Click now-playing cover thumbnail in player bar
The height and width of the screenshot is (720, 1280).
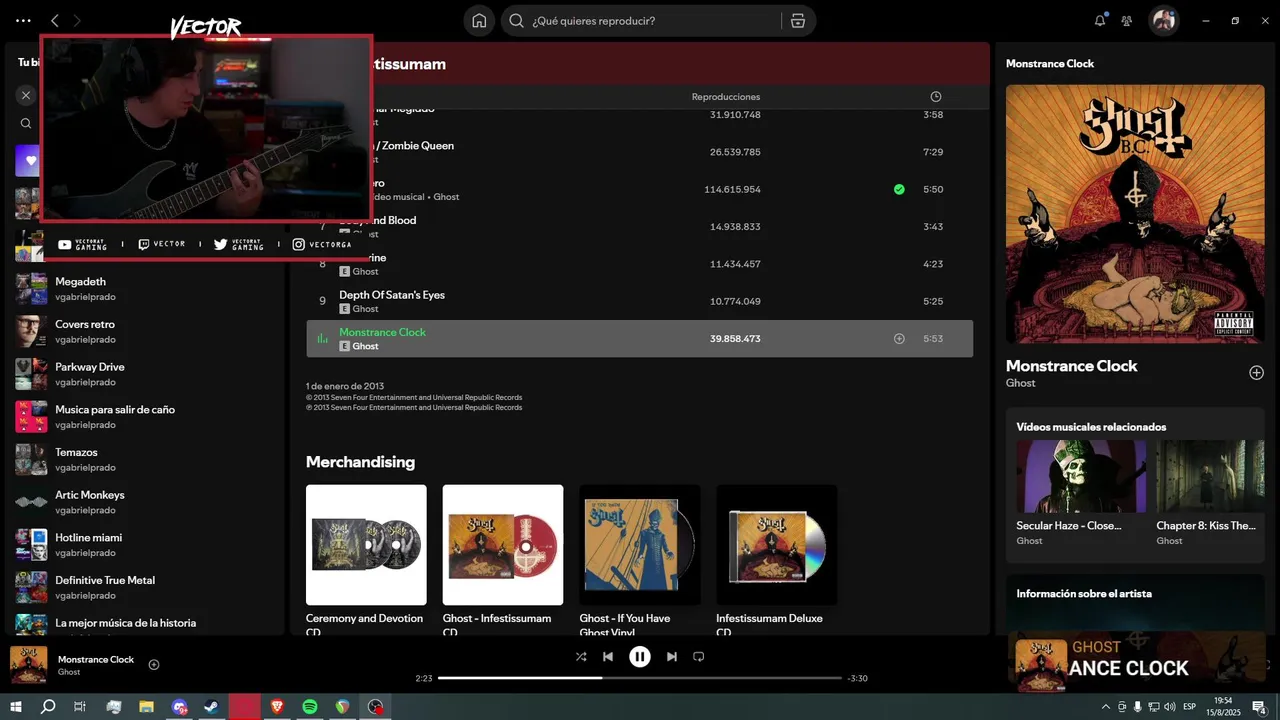[29, 665]
